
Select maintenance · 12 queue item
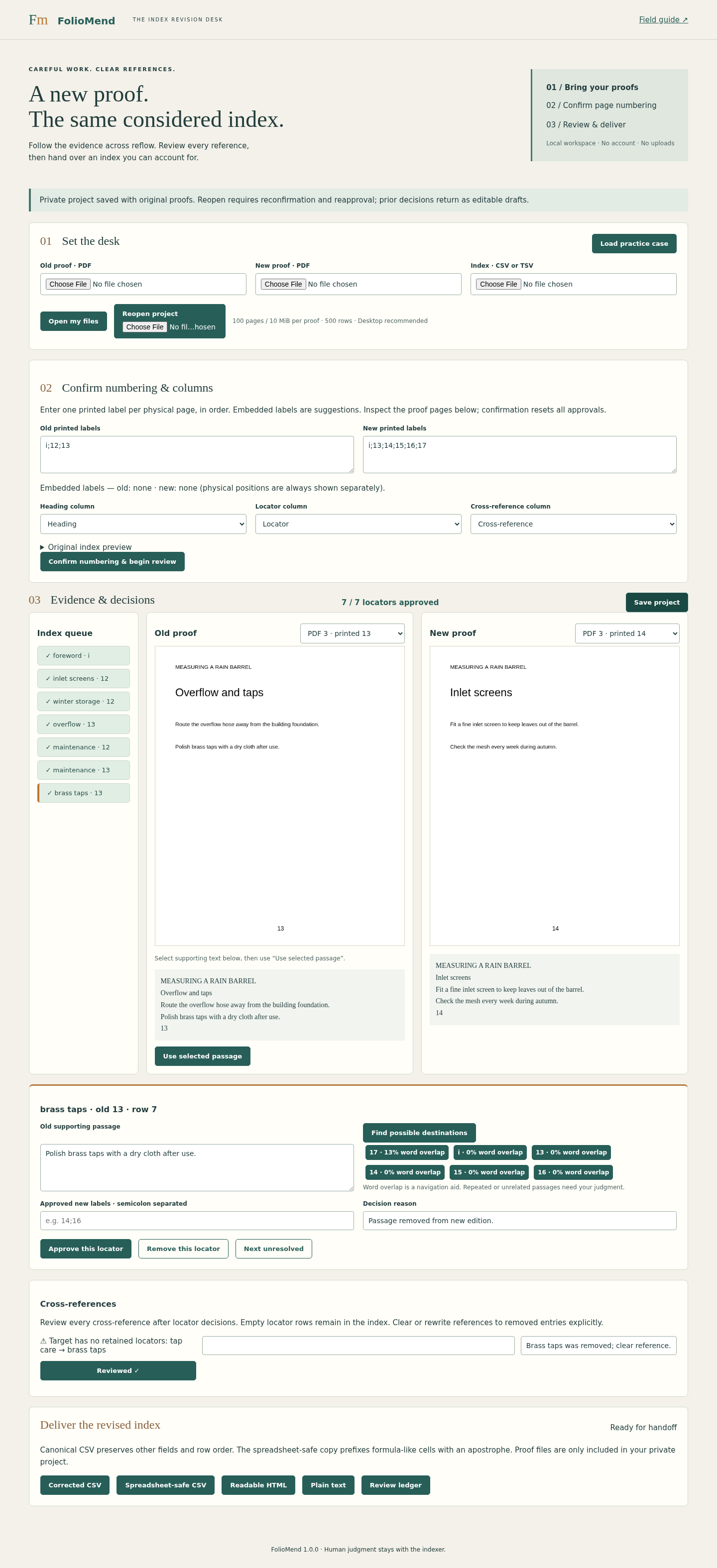[x=84, y=747]
